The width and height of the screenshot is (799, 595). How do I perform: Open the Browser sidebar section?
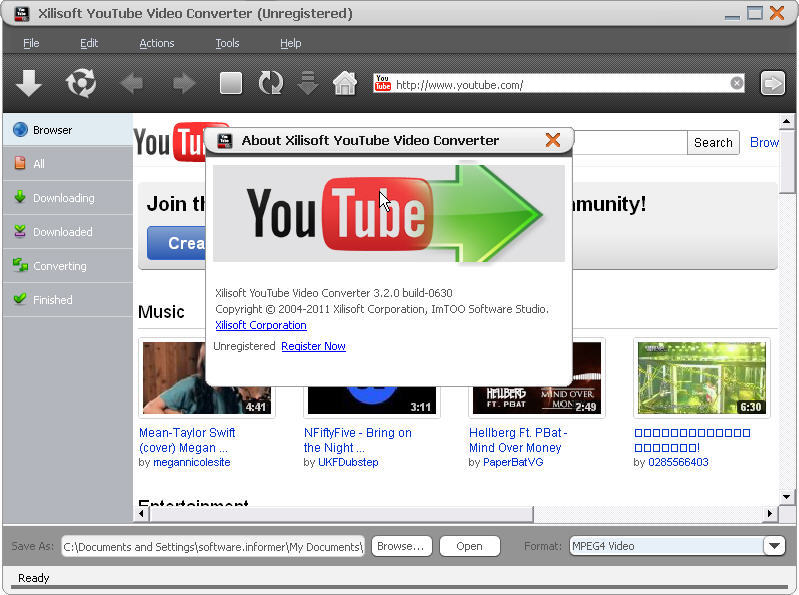point(68,130)
